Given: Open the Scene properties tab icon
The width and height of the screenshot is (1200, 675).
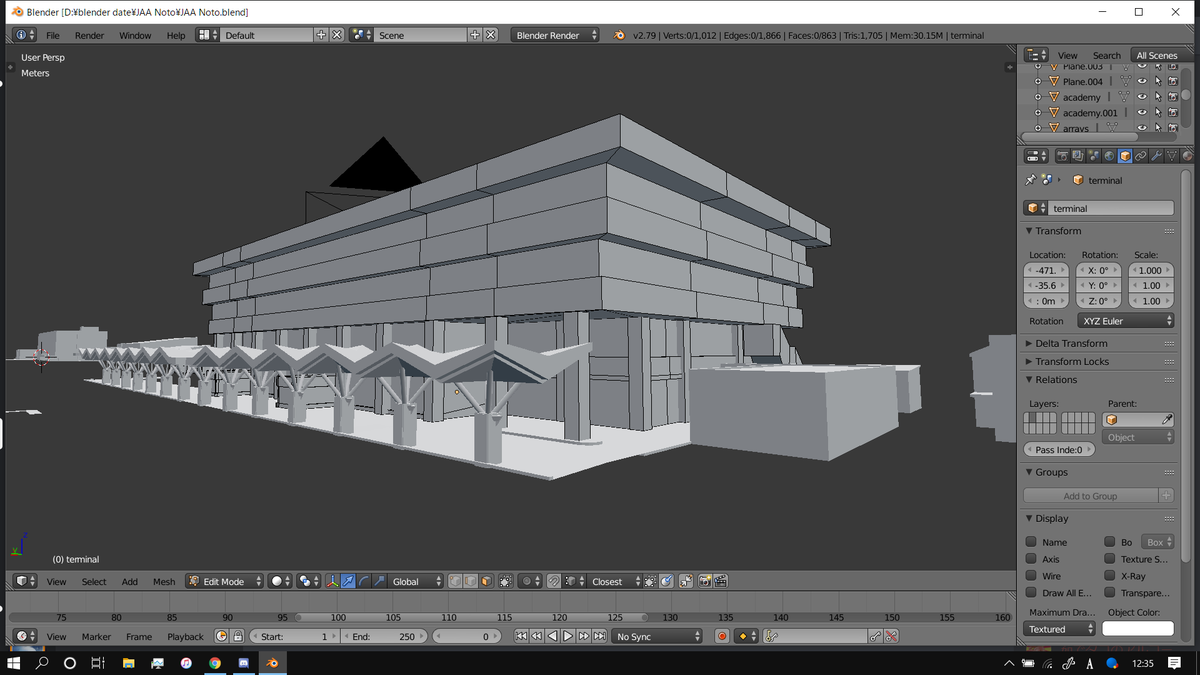Looking at the screenshot, I should tap(1094, 156).
